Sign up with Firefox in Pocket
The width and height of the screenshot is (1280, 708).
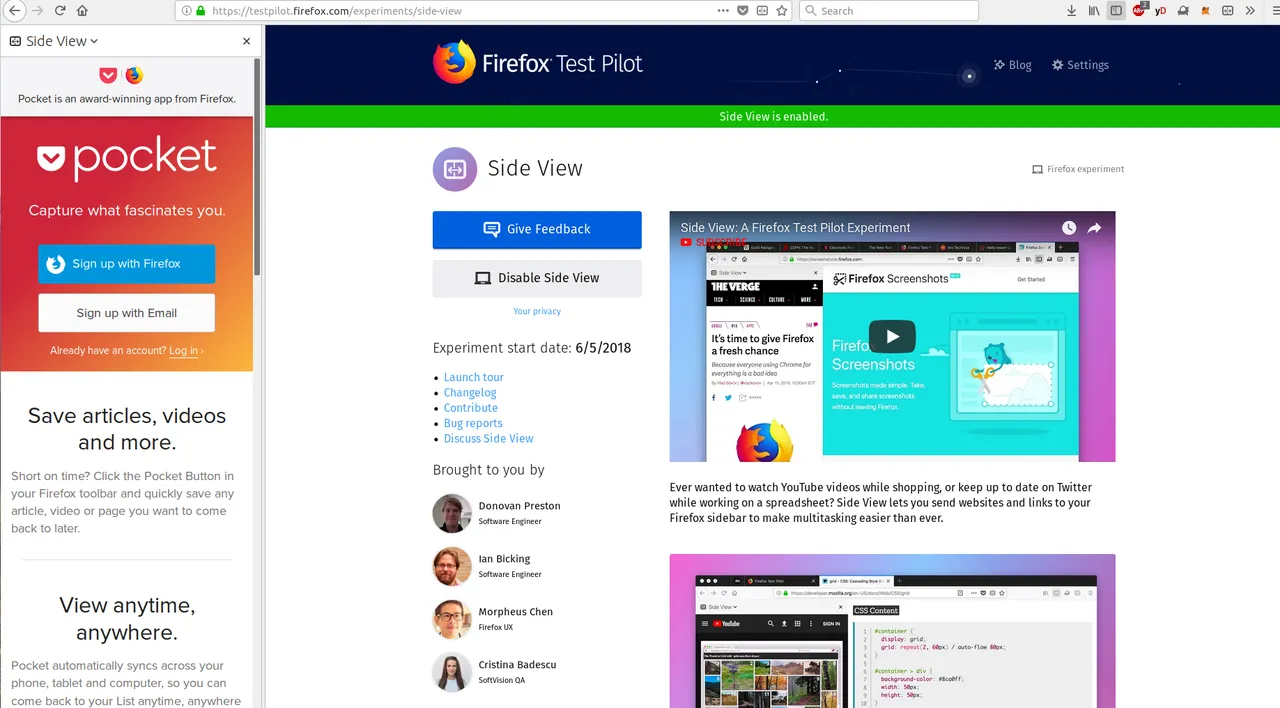coord(127,264)
